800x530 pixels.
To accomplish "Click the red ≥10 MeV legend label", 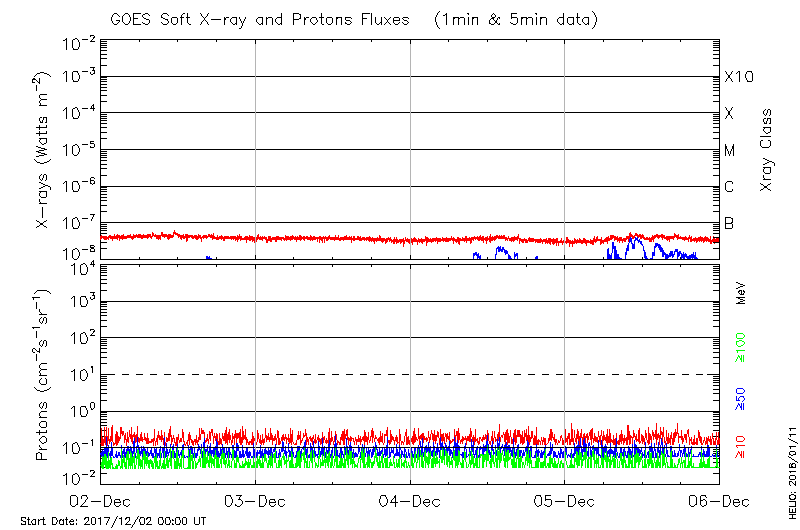I will point(741,446).
